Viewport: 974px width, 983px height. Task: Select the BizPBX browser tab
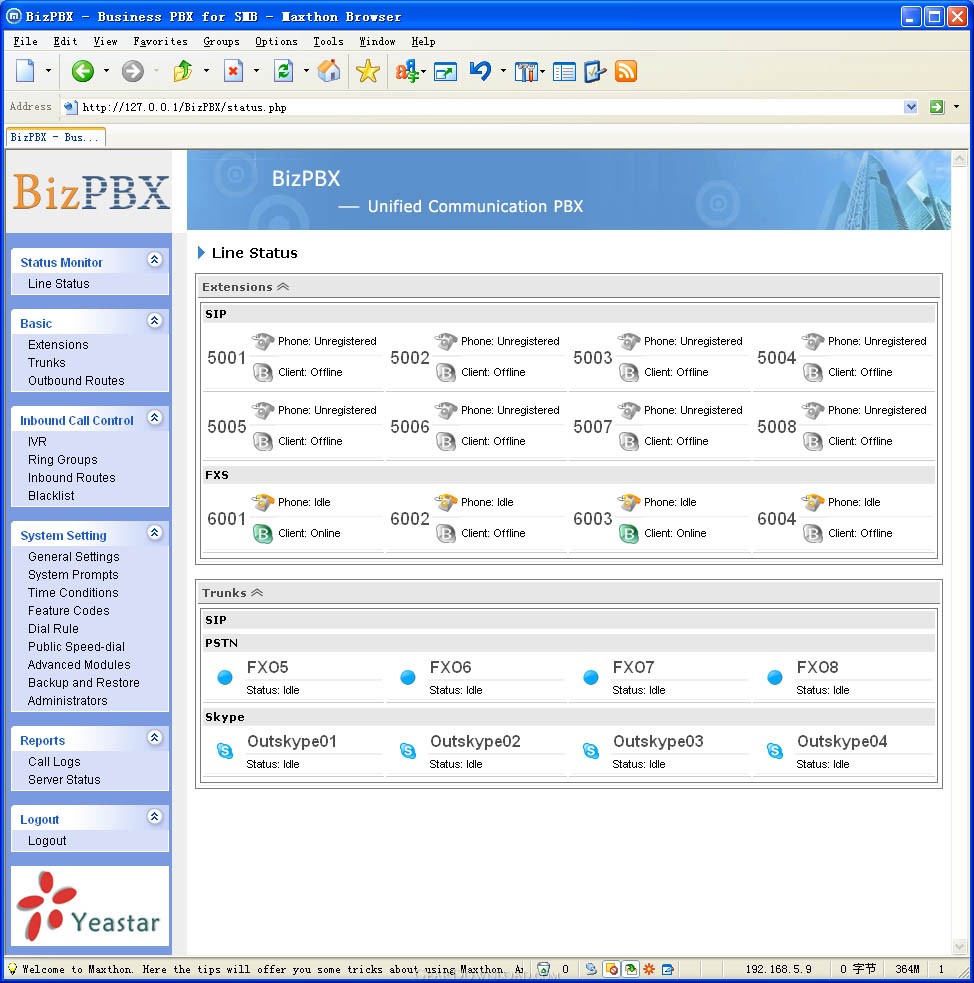click(x=56, y=137)
